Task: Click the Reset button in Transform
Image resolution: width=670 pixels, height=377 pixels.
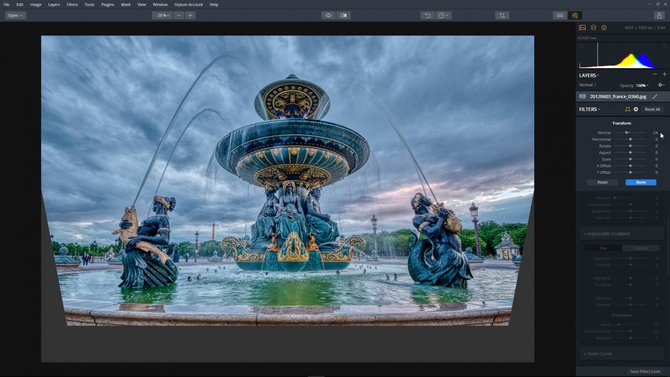Action: point(602,183)
